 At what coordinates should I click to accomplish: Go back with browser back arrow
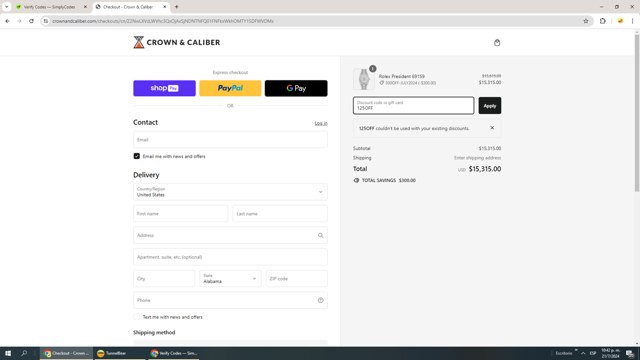(x=7, y=21)
